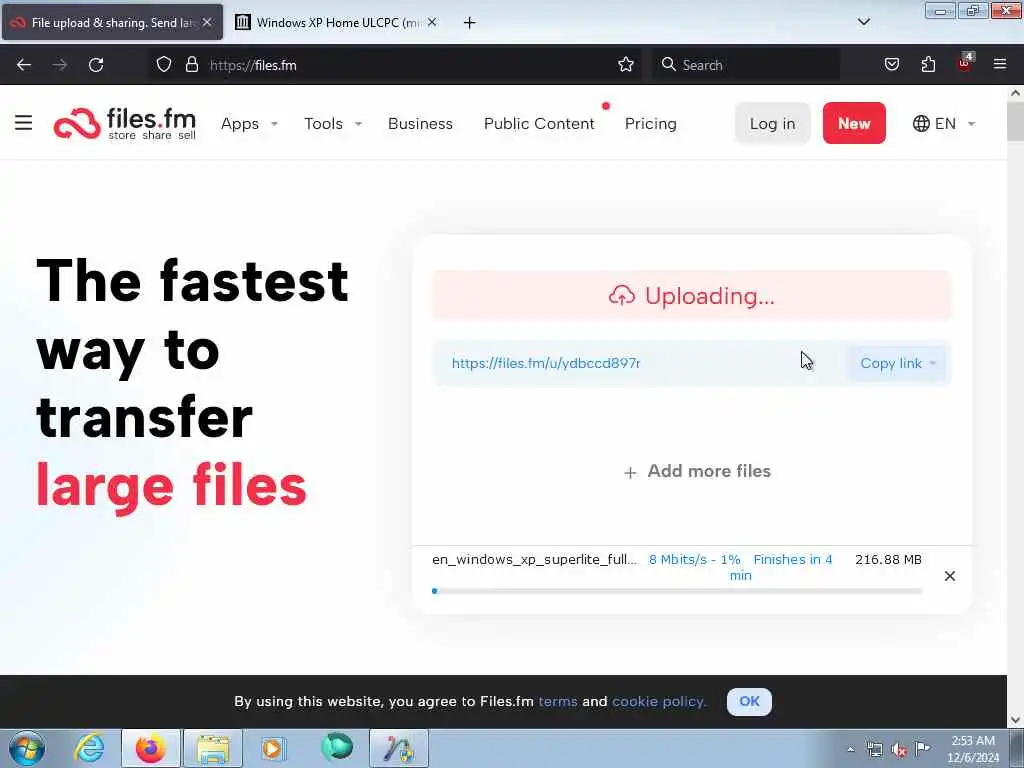Image resolution: width=1024 pixels, height=768 pixels.
Task: Click the upload progress bar
Action: (677, 591)
